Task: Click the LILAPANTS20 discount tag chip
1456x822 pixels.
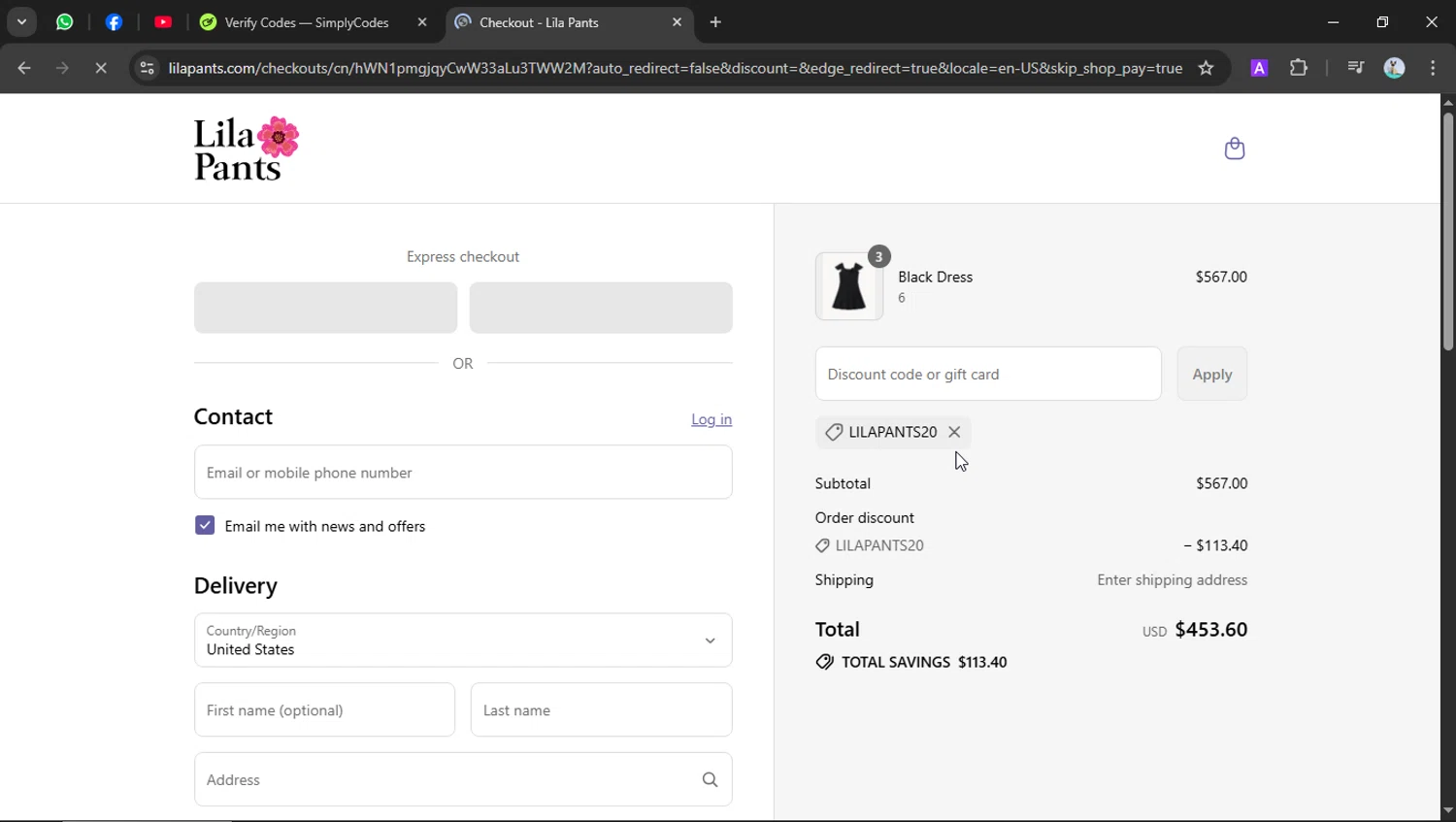Action: (892, 432)
